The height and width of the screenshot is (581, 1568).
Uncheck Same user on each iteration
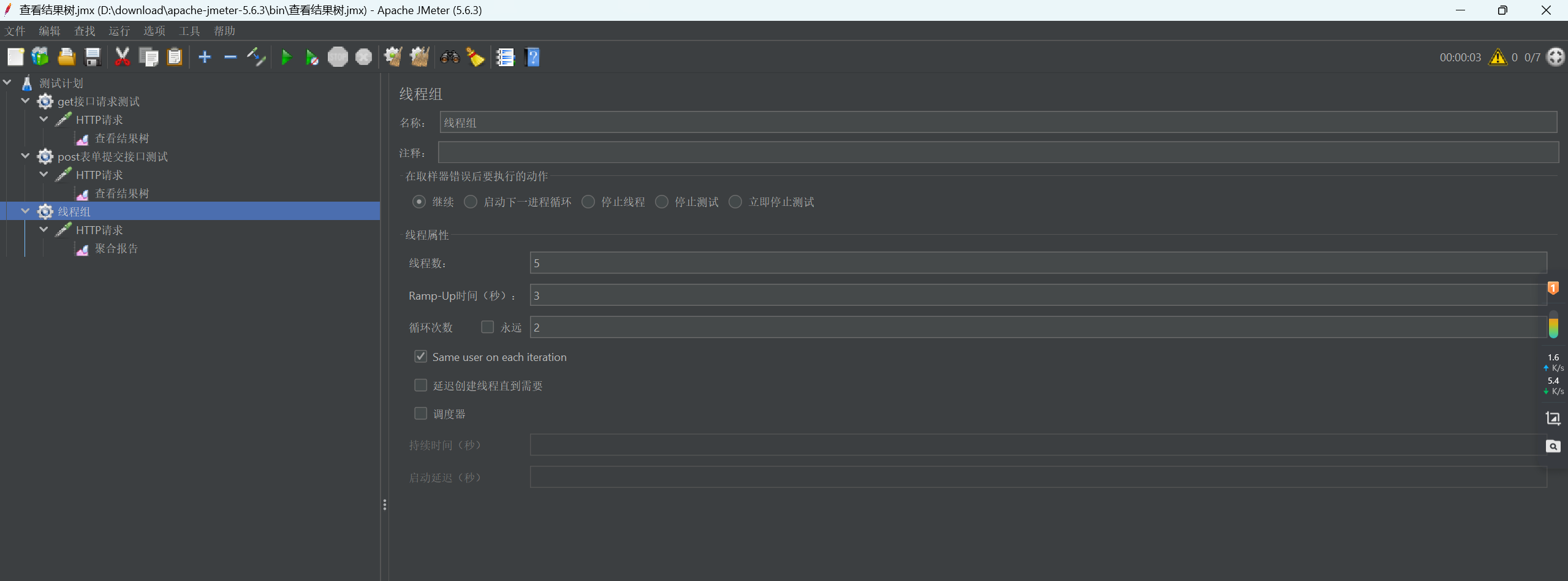tap(421, 356)
